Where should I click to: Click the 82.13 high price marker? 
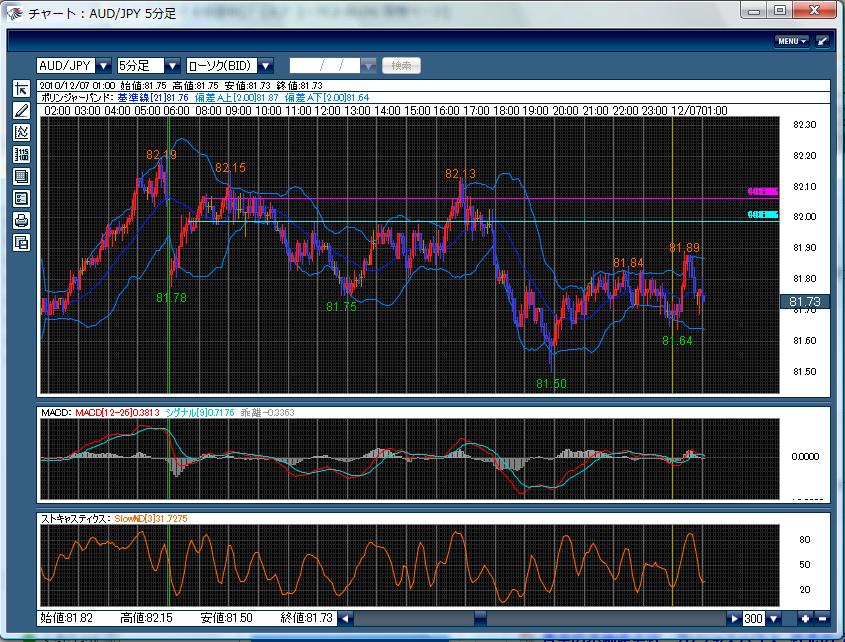click(x=460, y=174)
